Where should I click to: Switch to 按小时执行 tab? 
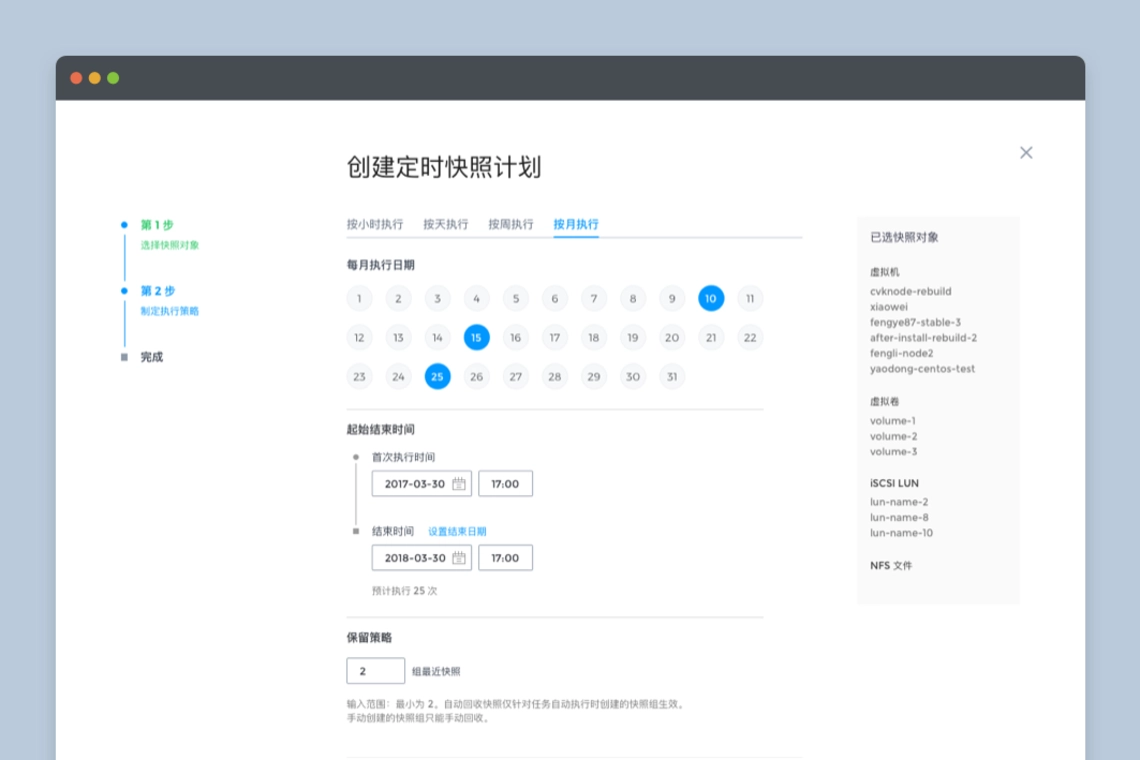coord(375,224)
